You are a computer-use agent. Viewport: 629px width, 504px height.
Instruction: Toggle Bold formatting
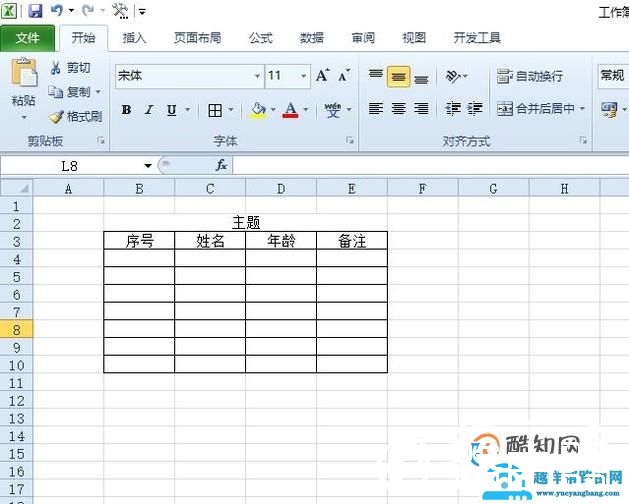click(126, 110)
